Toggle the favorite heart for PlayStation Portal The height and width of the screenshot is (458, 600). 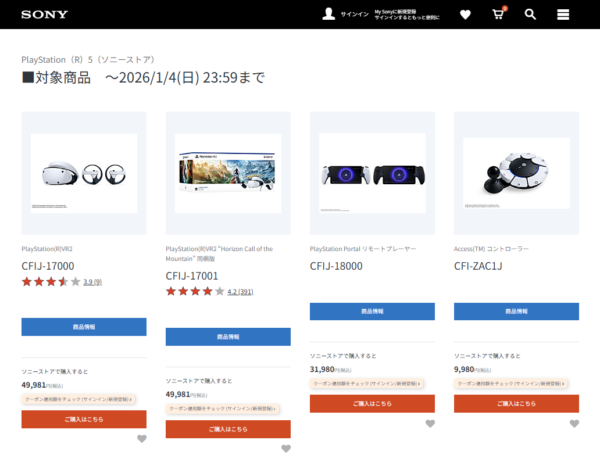click(x=430, y=424)
